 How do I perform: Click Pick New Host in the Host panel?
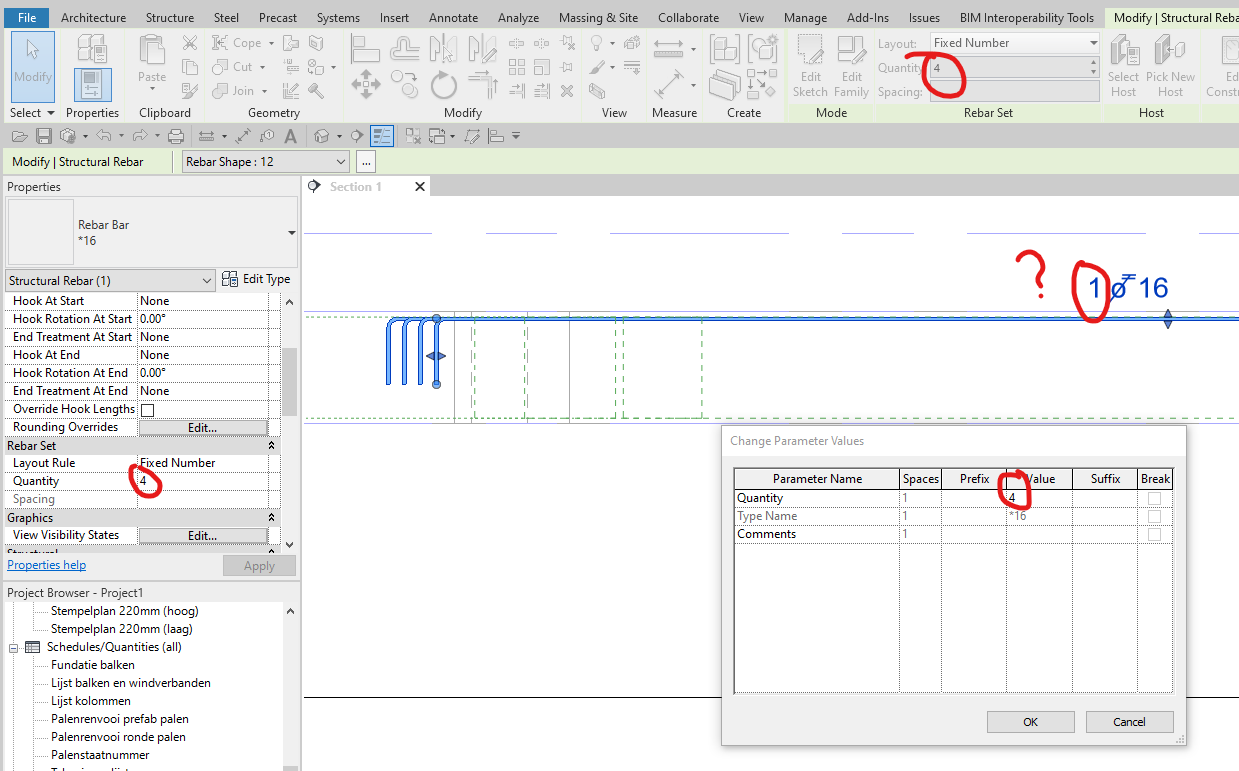tap(1171, 65)
